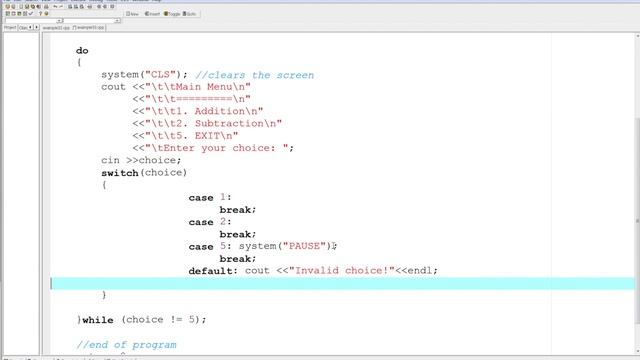Viewport: 640px width, 360px height.
Task: Open the first class browser combo box
Action: click(33, 20)
